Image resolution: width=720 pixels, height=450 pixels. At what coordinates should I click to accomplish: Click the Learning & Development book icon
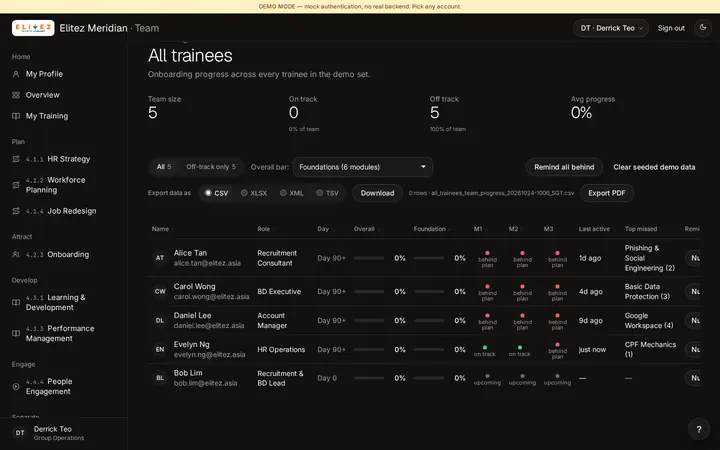coord(16,302)
